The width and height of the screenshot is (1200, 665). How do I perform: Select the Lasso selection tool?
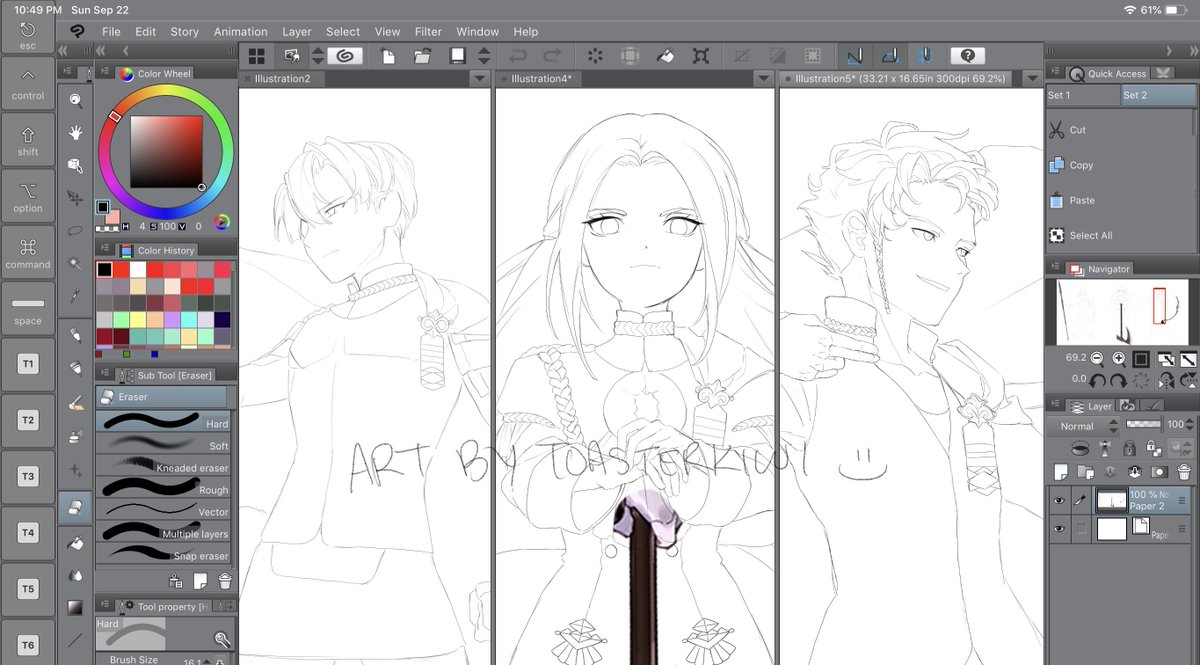(75, 230)
